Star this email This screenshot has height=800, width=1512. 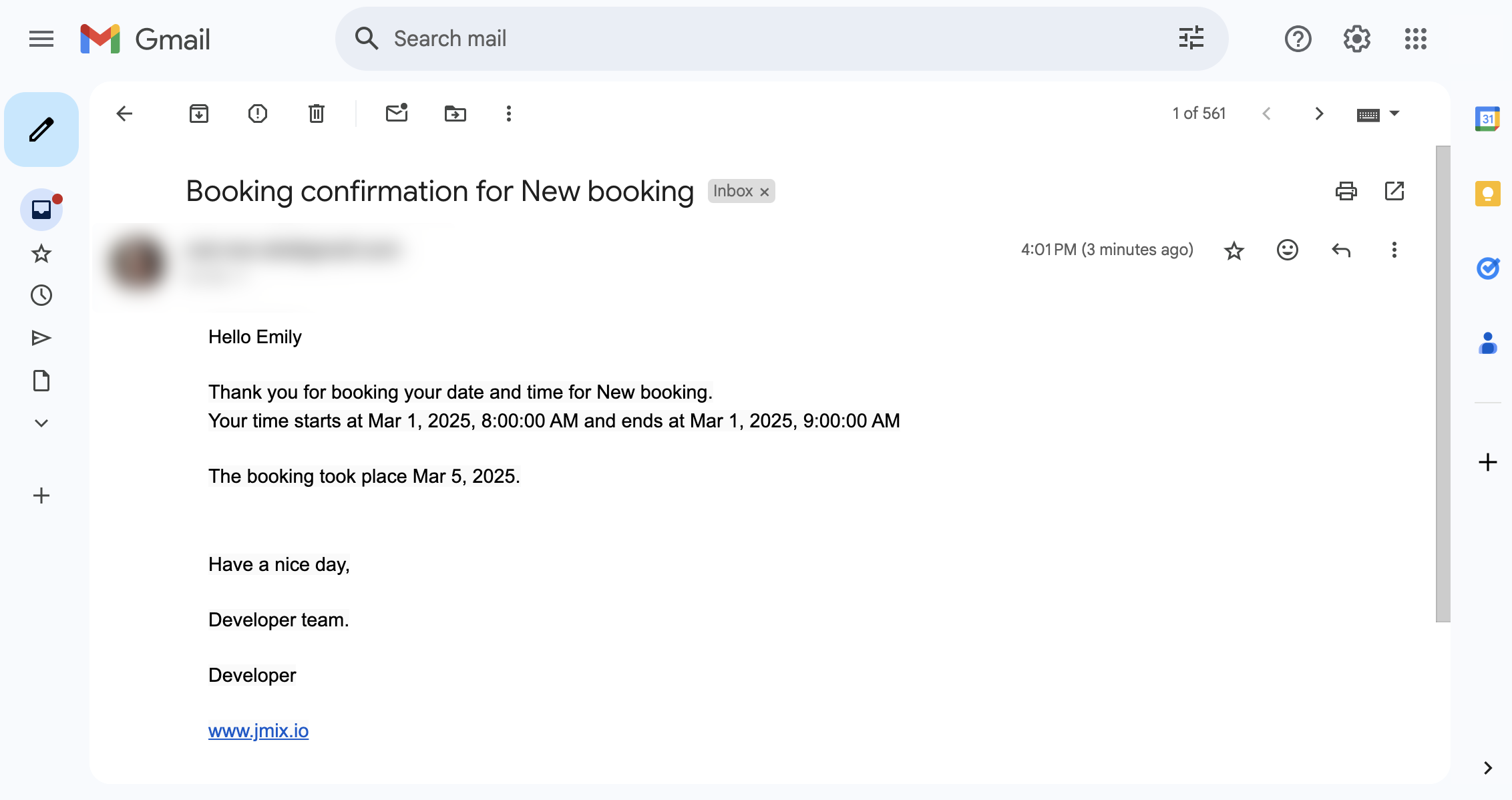1234,250
